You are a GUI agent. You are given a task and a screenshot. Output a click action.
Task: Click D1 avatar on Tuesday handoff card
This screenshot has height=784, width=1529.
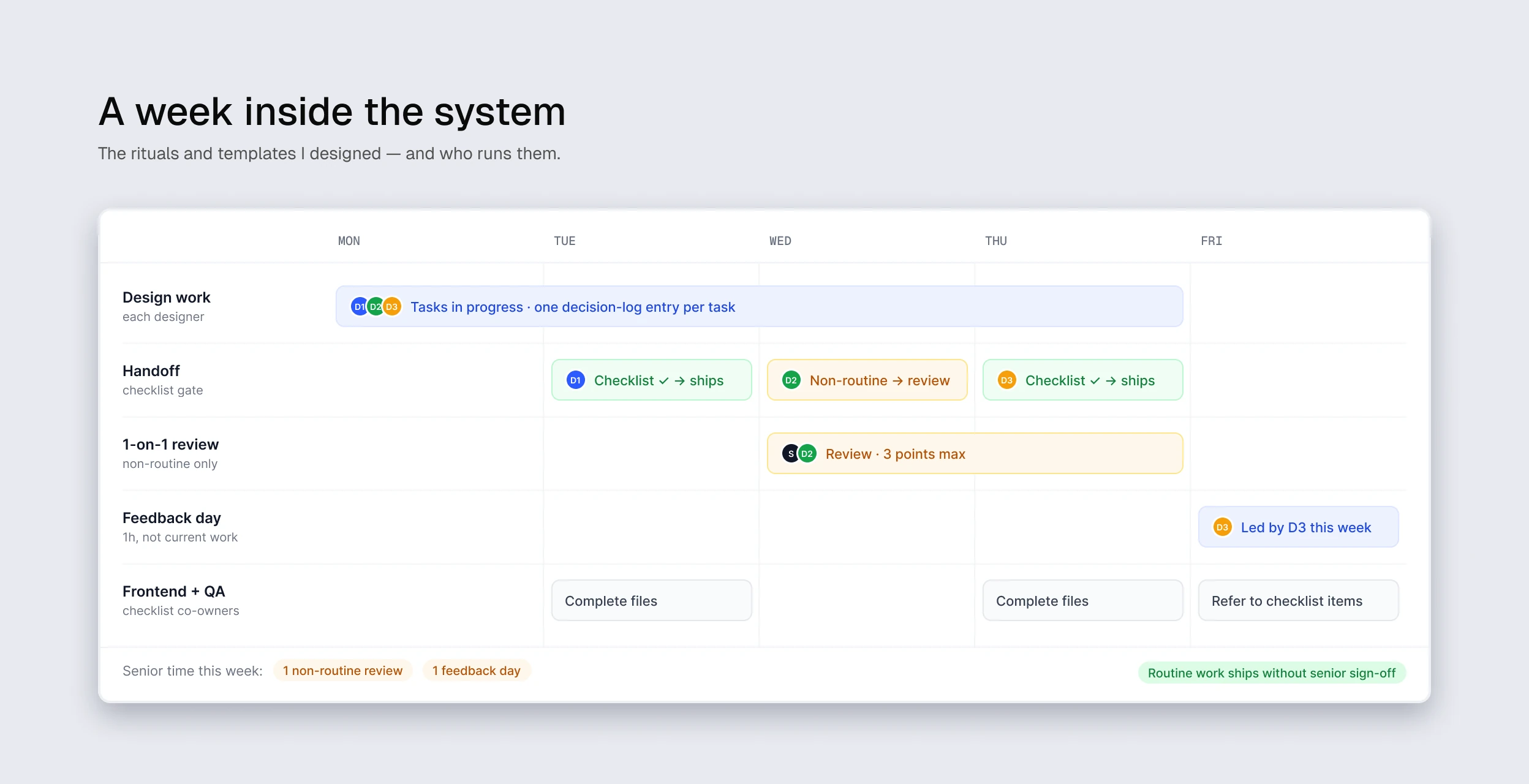coord(576,380)
